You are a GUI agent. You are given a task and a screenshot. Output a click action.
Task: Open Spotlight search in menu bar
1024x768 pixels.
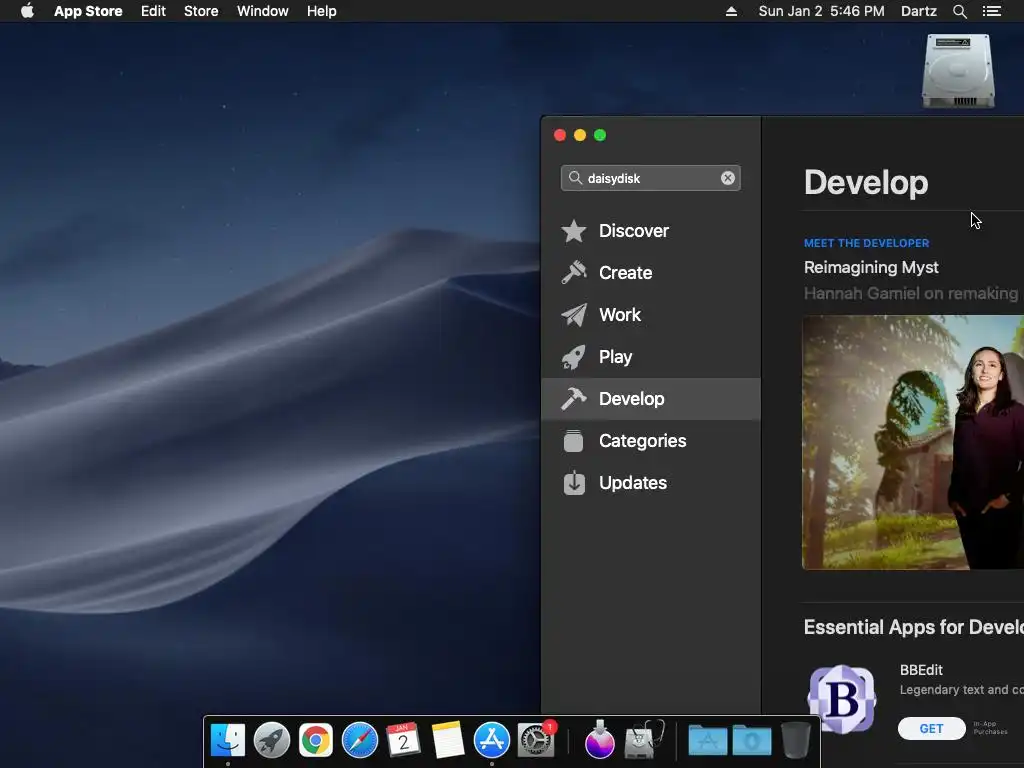(959, 11)
